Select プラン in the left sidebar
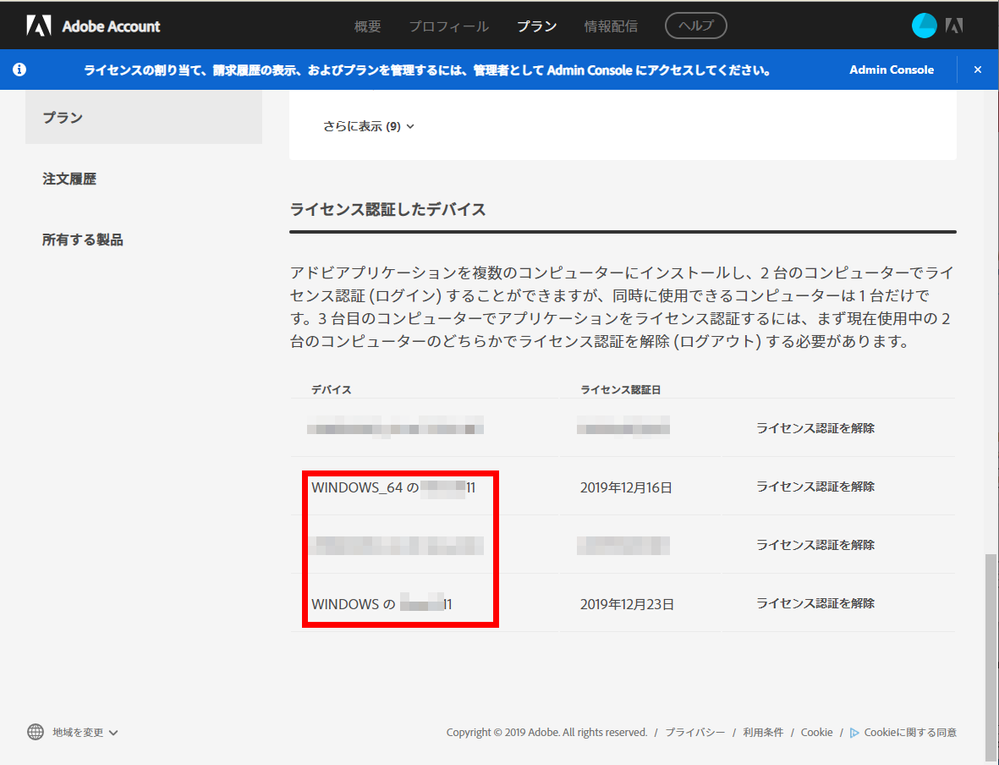Viewport: 999px width, 765px height. [143, 117]
